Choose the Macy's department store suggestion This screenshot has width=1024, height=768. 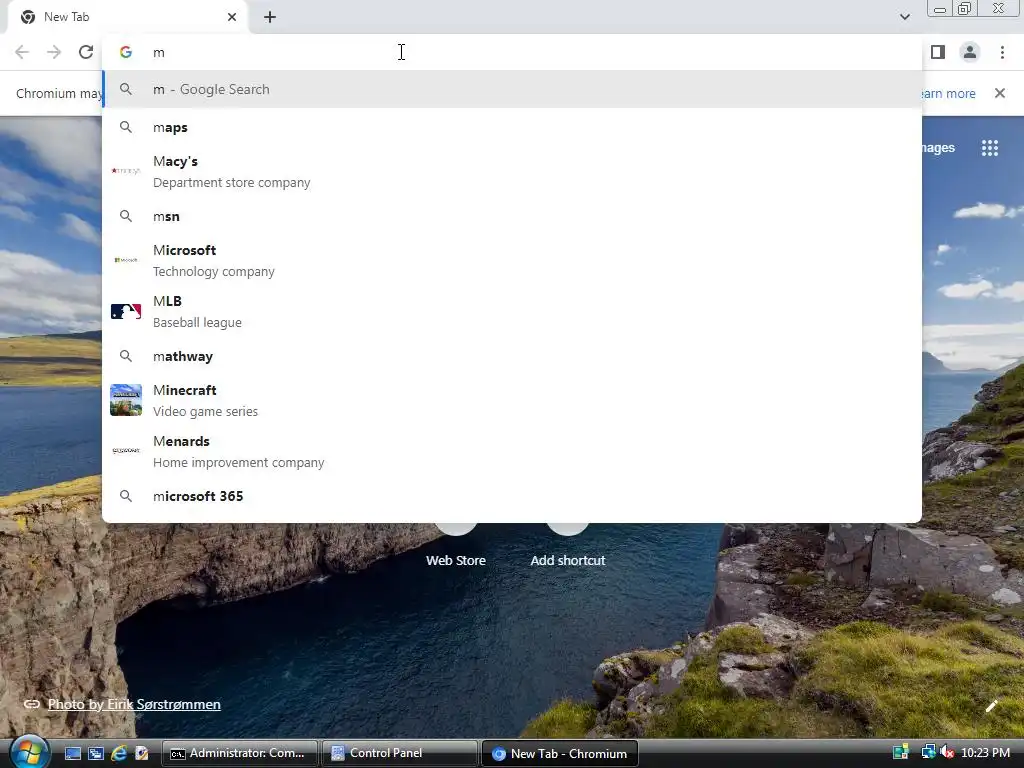click(x=512, y=171)
